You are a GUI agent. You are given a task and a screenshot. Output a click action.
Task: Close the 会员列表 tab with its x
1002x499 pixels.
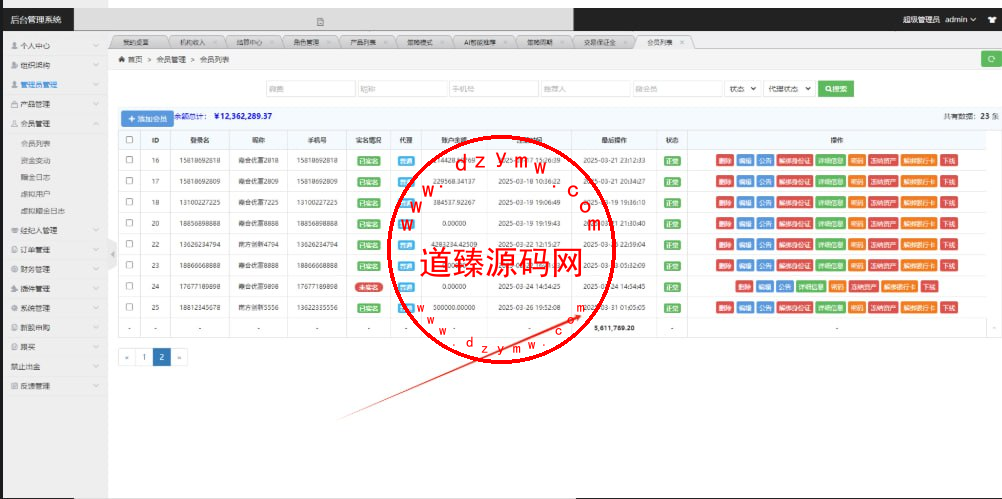pyautogui.click(x=682, y=42)
